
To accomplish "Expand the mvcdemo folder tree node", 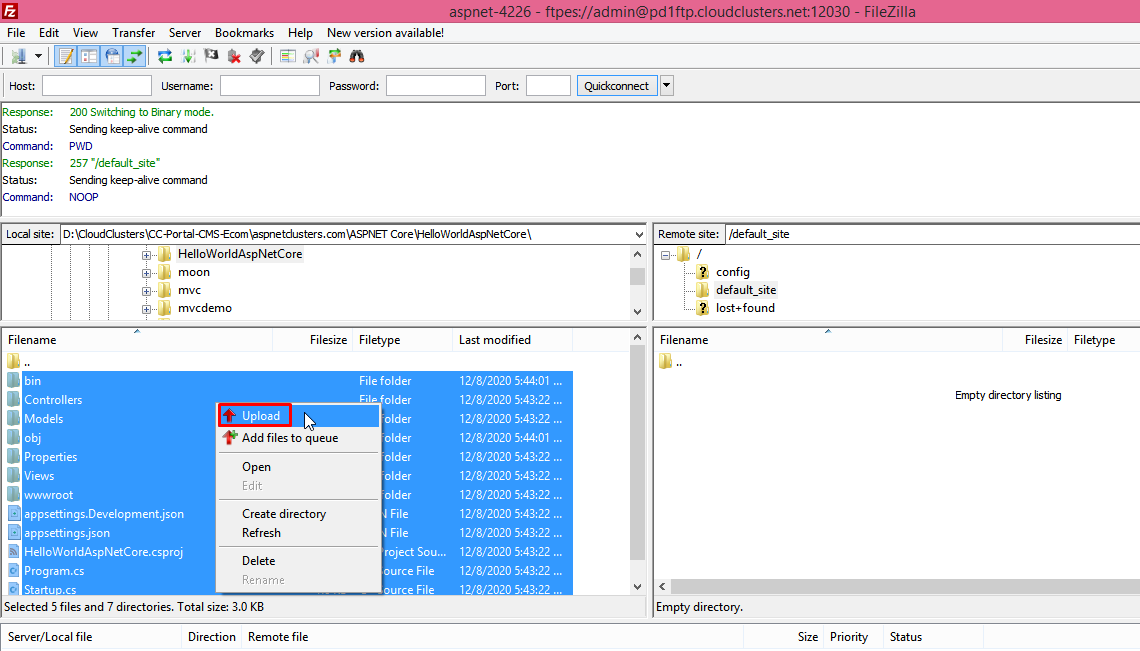I will point(146,309).
